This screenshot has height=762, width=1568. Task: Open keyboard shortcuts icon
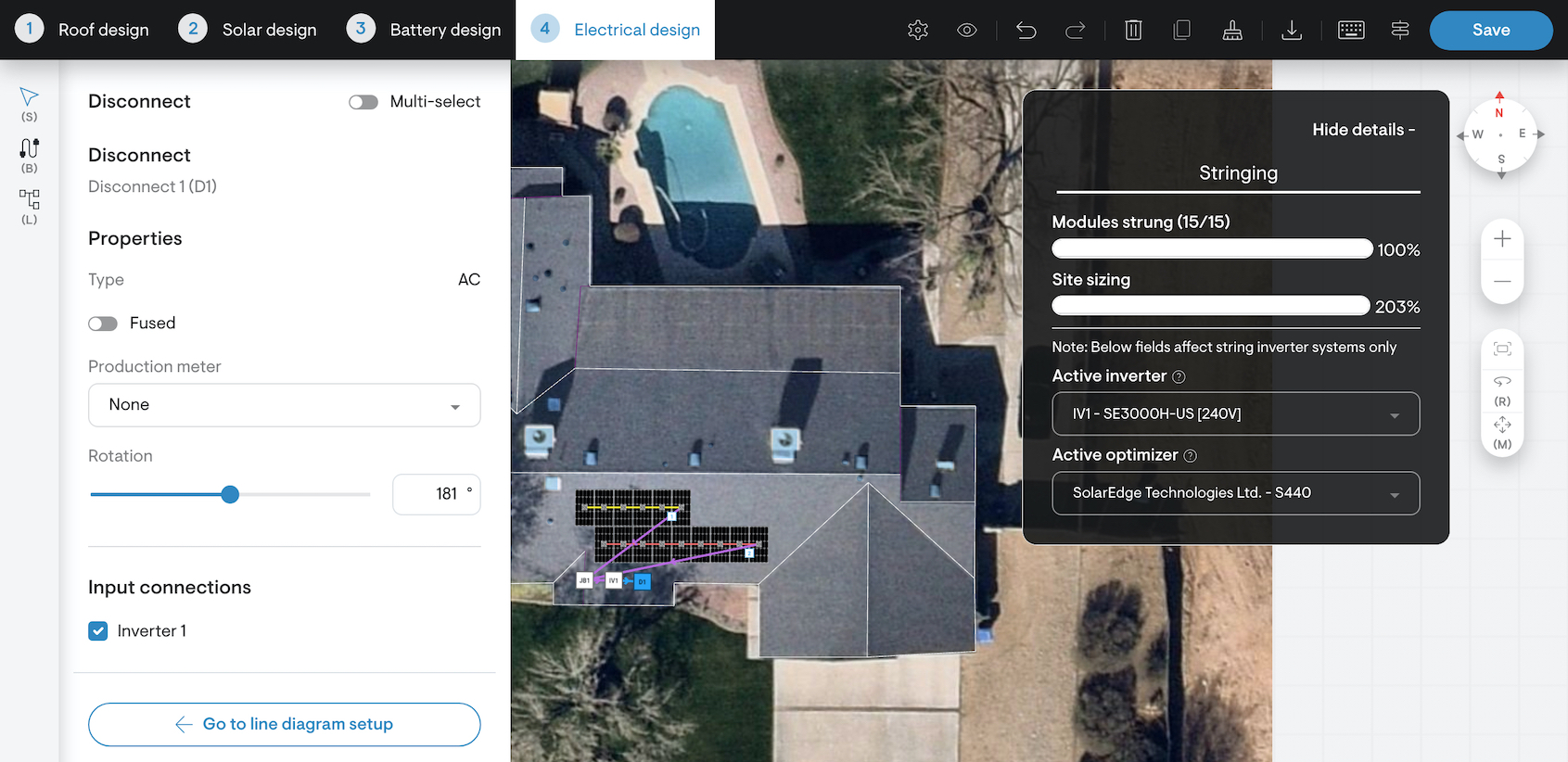click(x=1351, y=30)
